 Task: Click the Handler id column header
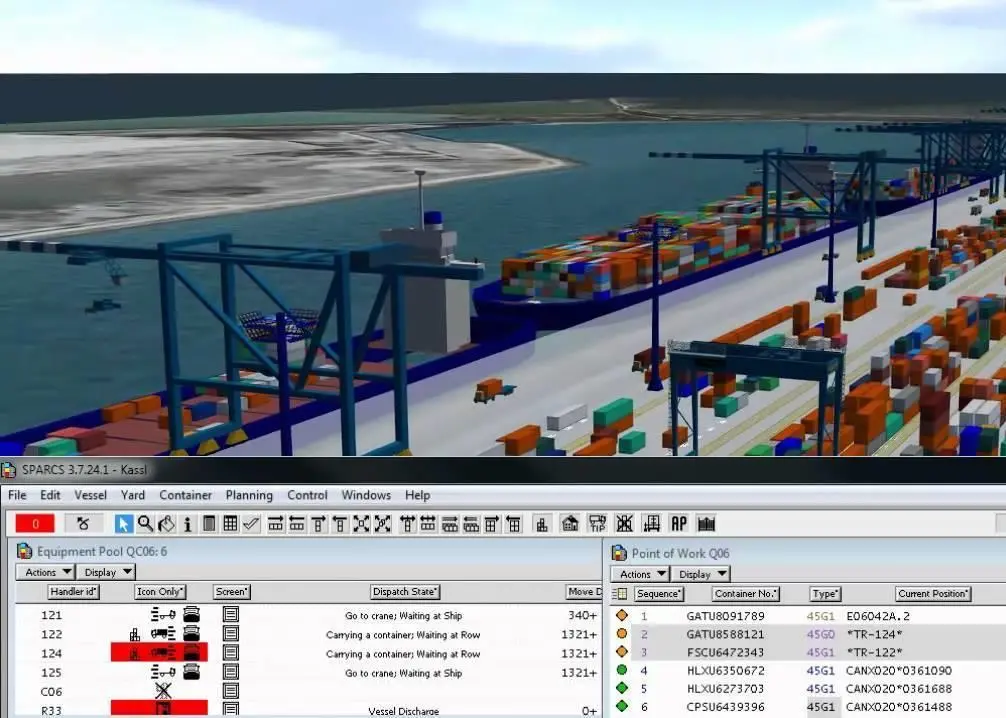[73, 592]
